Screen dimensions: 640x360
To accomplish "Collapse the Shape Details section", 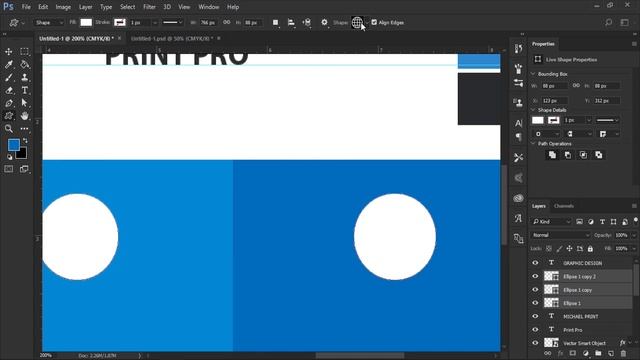I will point(533,110).
